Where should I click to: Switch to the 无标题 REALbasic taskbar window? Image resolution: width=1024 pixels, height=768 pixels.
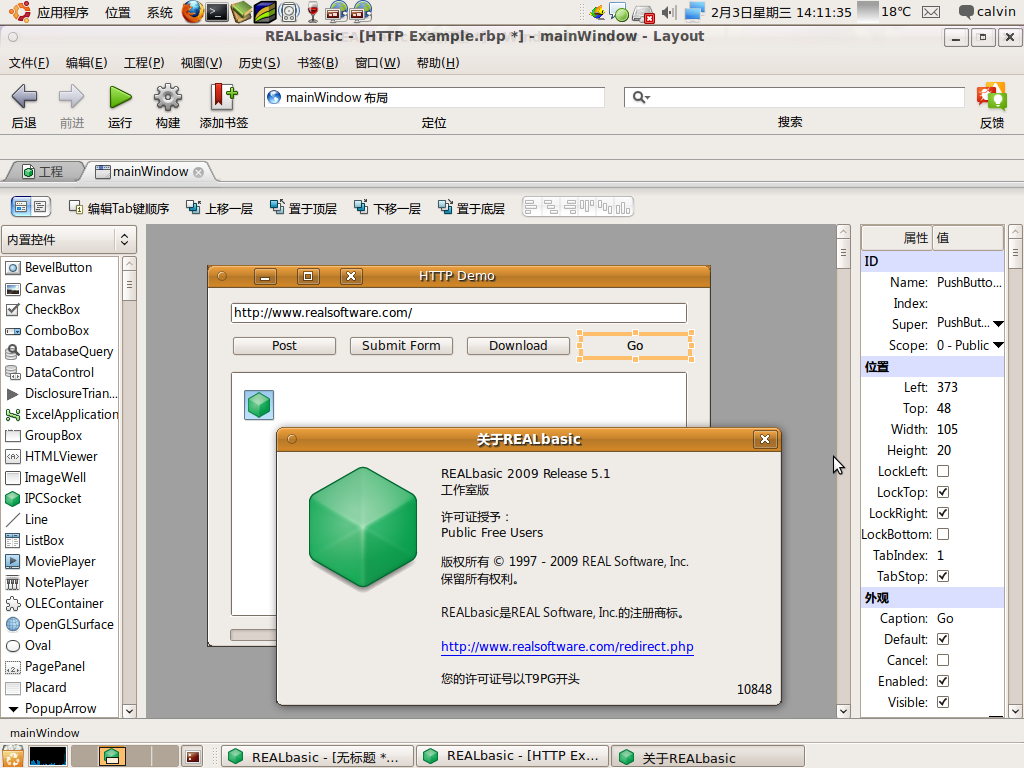[x=317, y=756]
